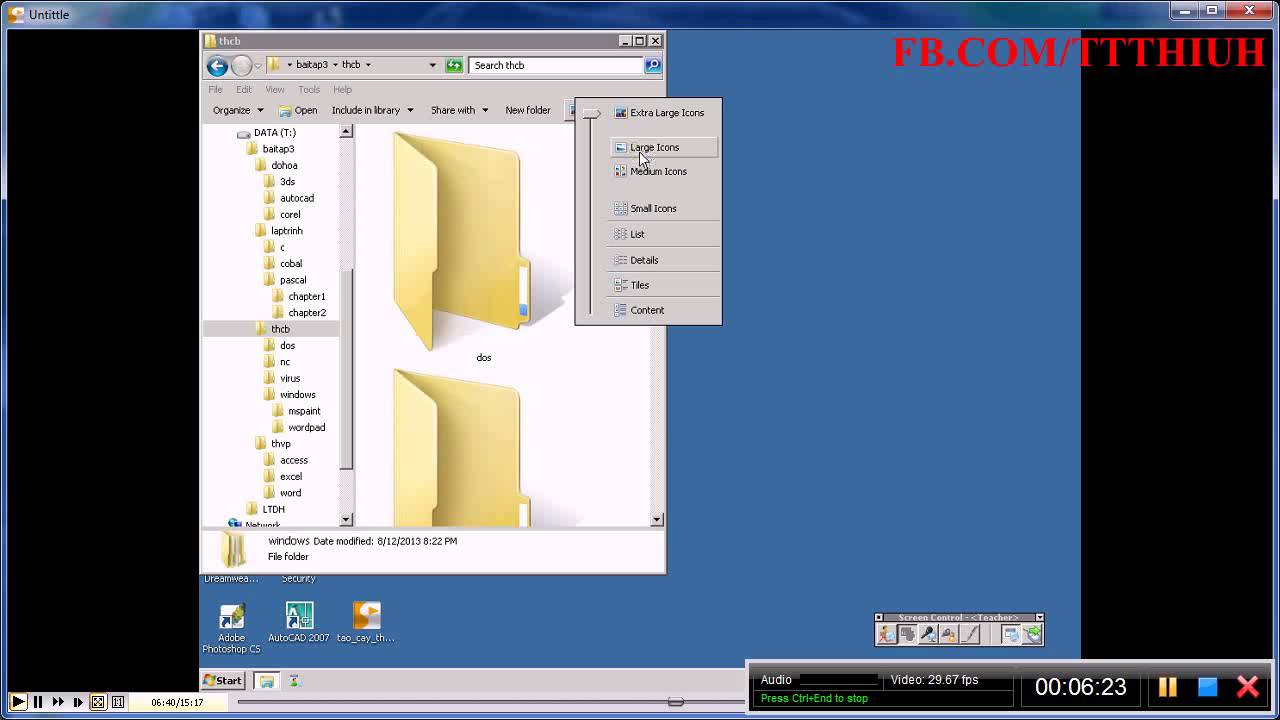Click file pane scroll down arrow
The height and width of the screenshot is (720, 1280).
657,519
